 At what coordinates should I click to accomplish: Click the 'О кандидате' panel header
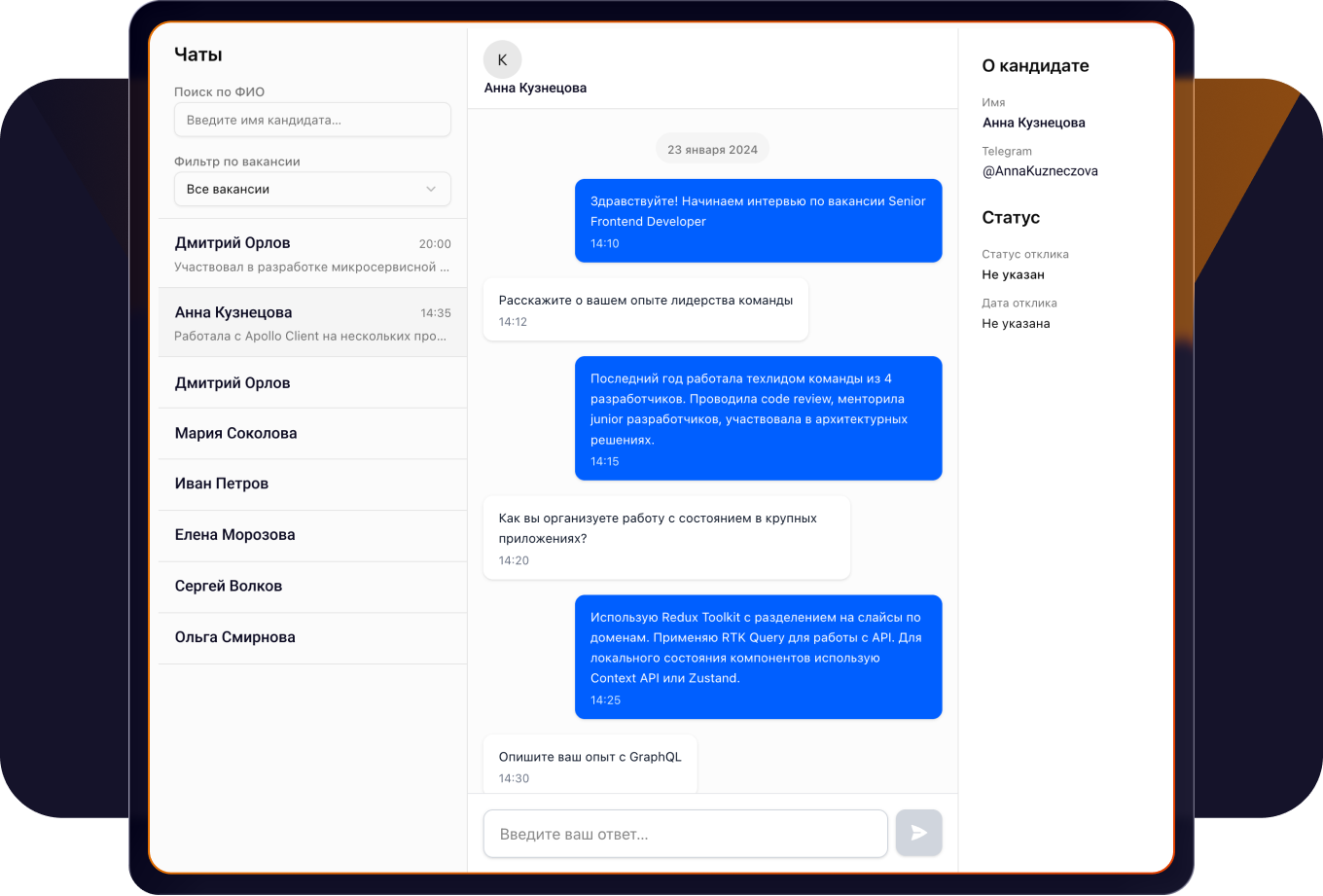click(1033, 66)
